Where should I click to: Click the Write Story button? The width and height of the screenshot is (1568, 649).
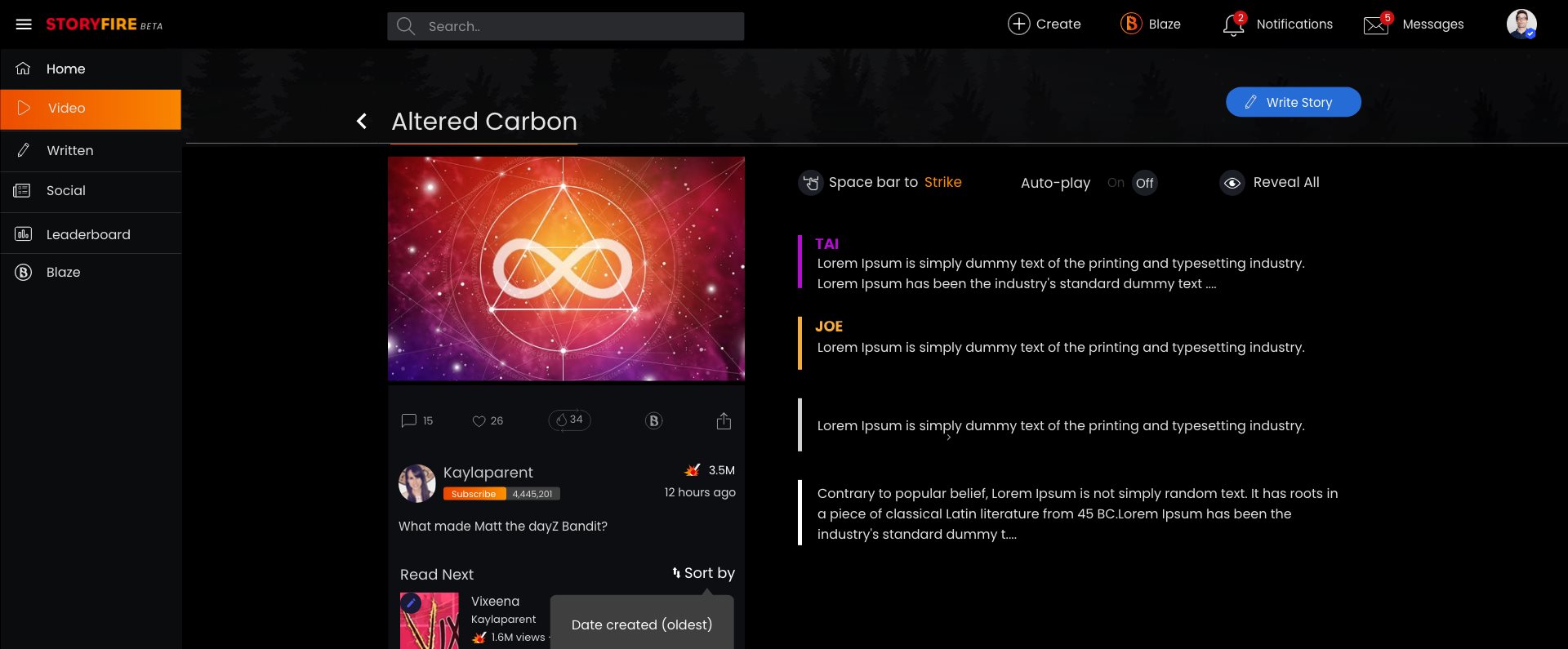point(1293,102)
